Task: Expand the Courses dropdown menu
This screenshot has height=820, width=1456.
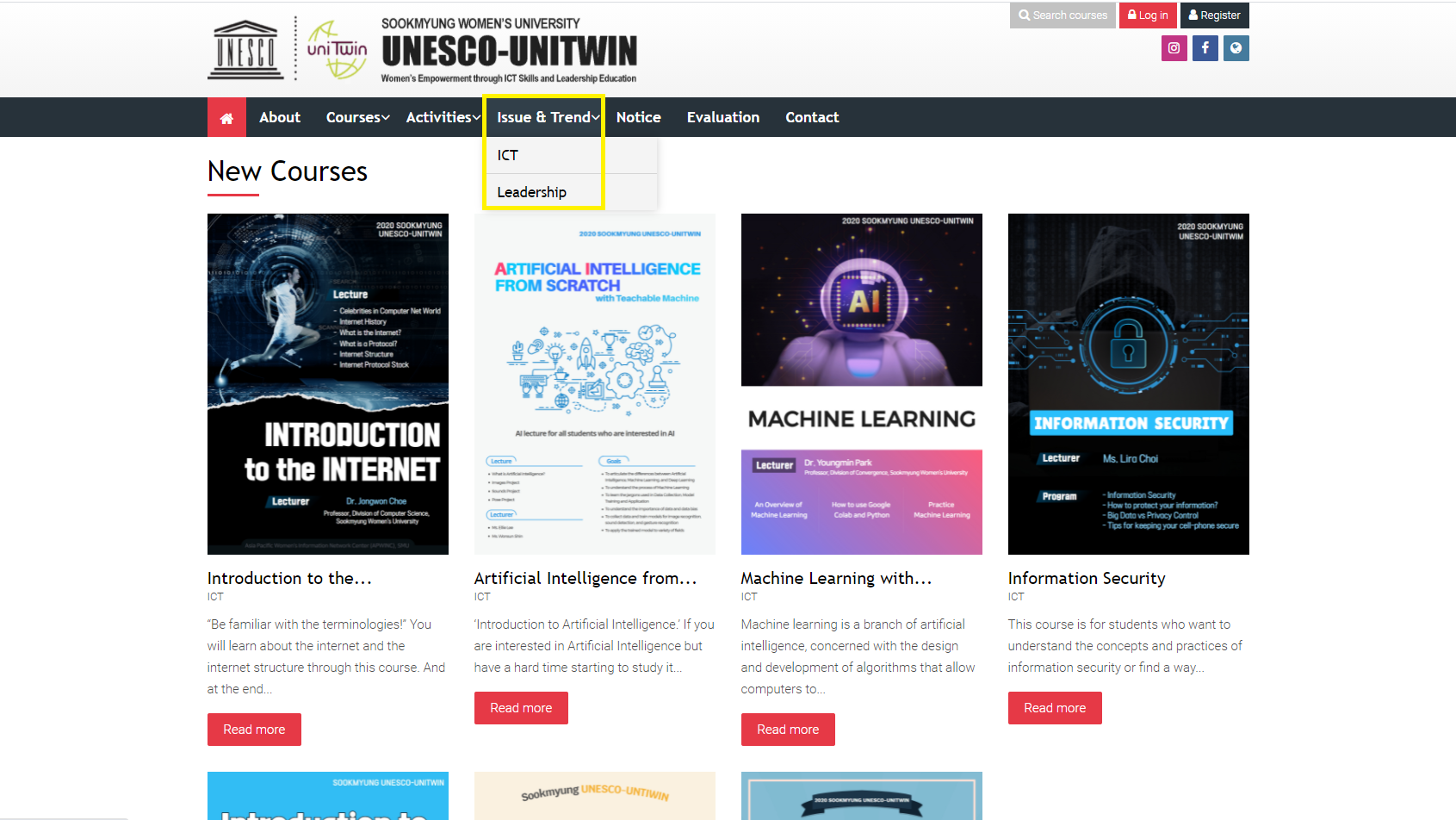Action: [357, 117]
